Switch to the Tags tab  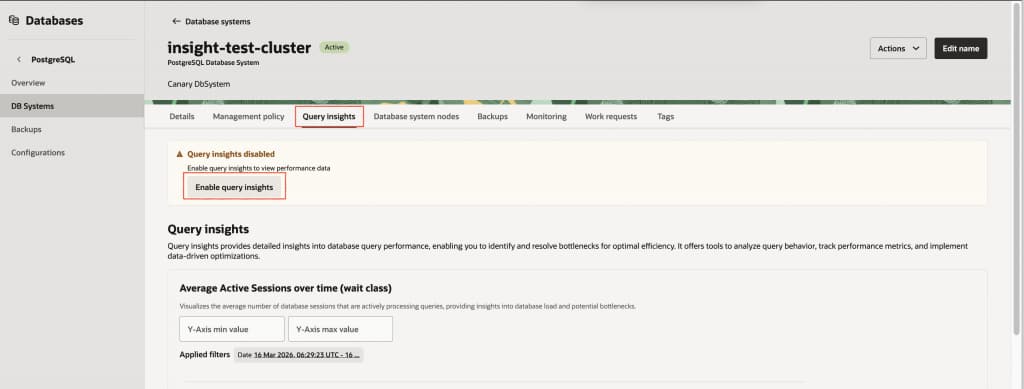(x=665, y=117)
